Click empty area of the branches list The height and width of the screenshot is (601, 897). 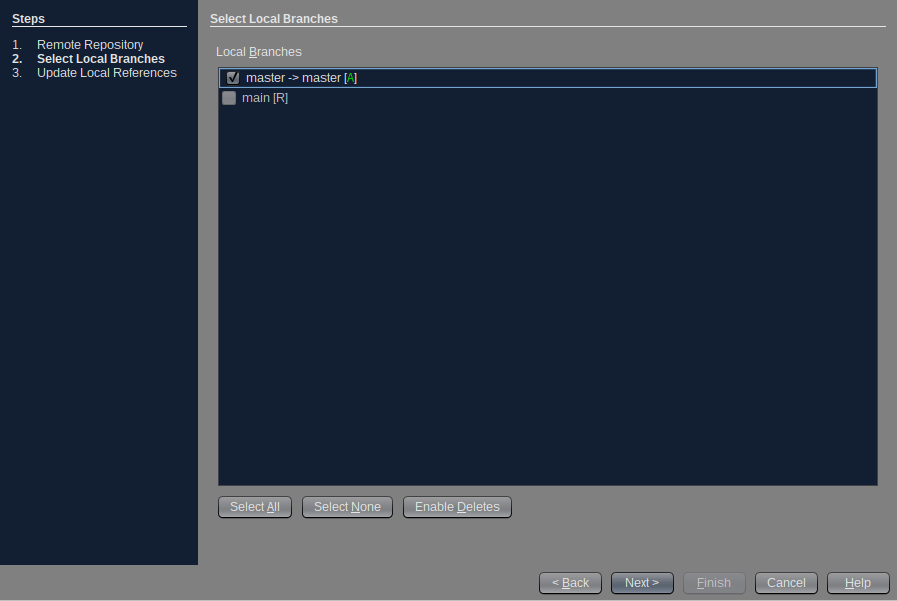[x=547, y=300]
